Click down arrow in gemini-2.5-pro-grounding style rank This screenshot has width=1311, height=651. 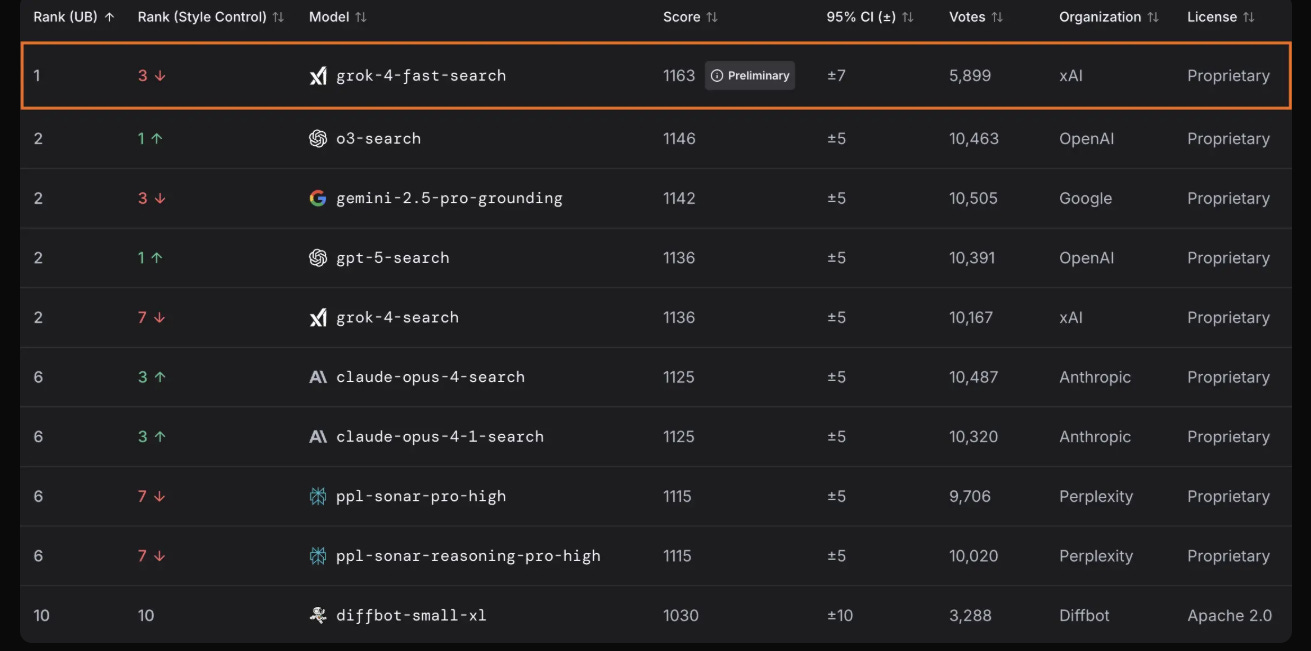[160, 198]
